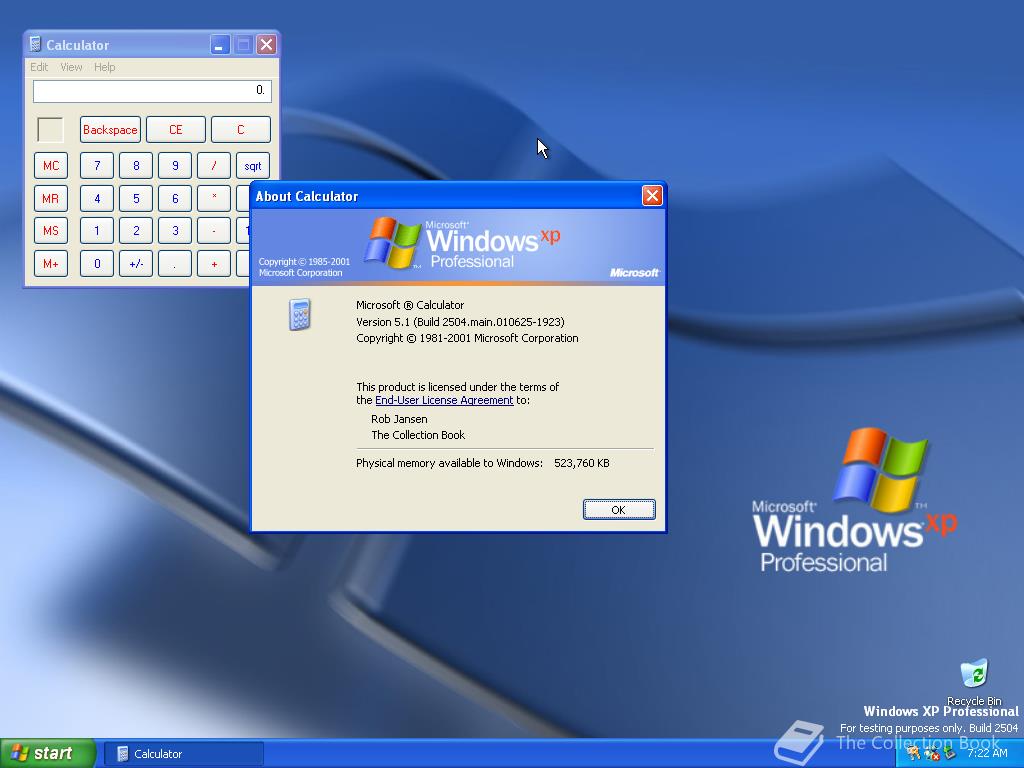Click digit 9 on Calculator keypad
The image size is (1024, 768).
(175, 166)
